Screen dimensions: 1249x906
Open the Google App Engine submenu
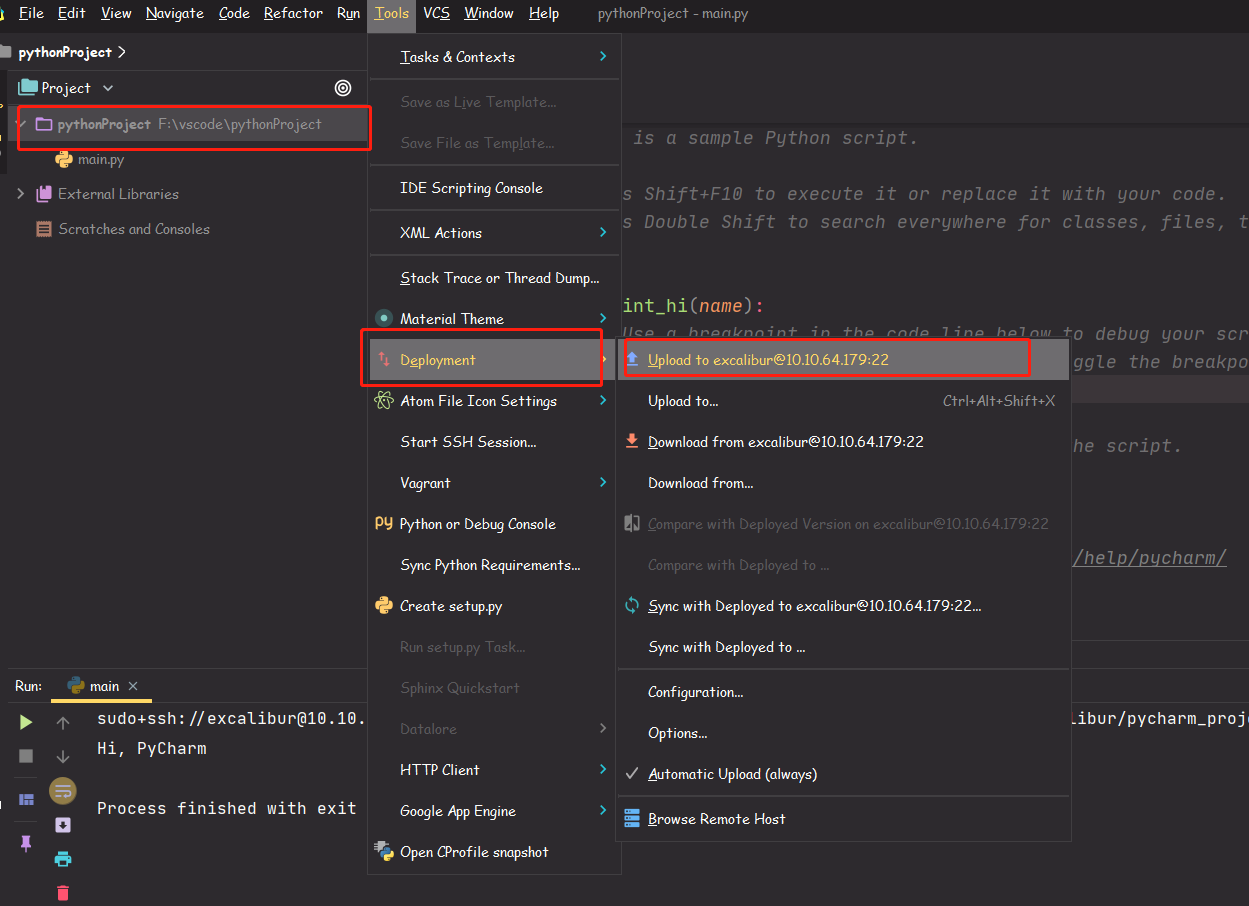pos(494,811)
